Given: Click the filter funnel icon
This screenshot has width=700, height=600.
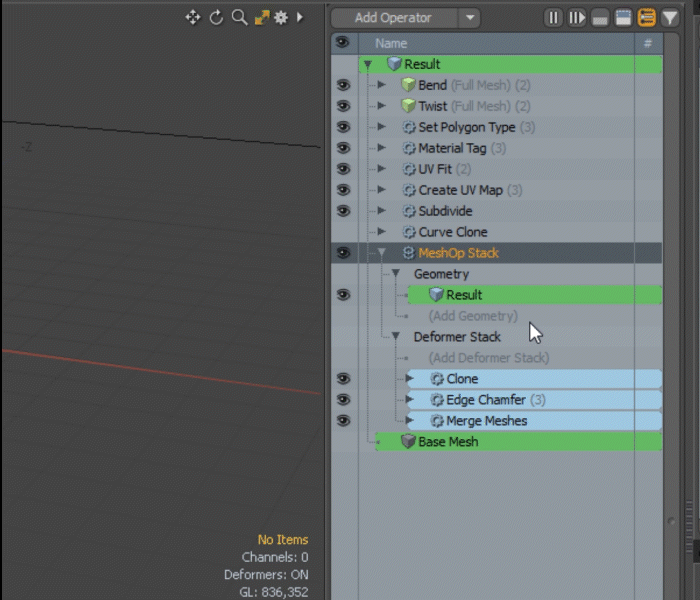Looking at the screenshot, I should tap(670, 18).
